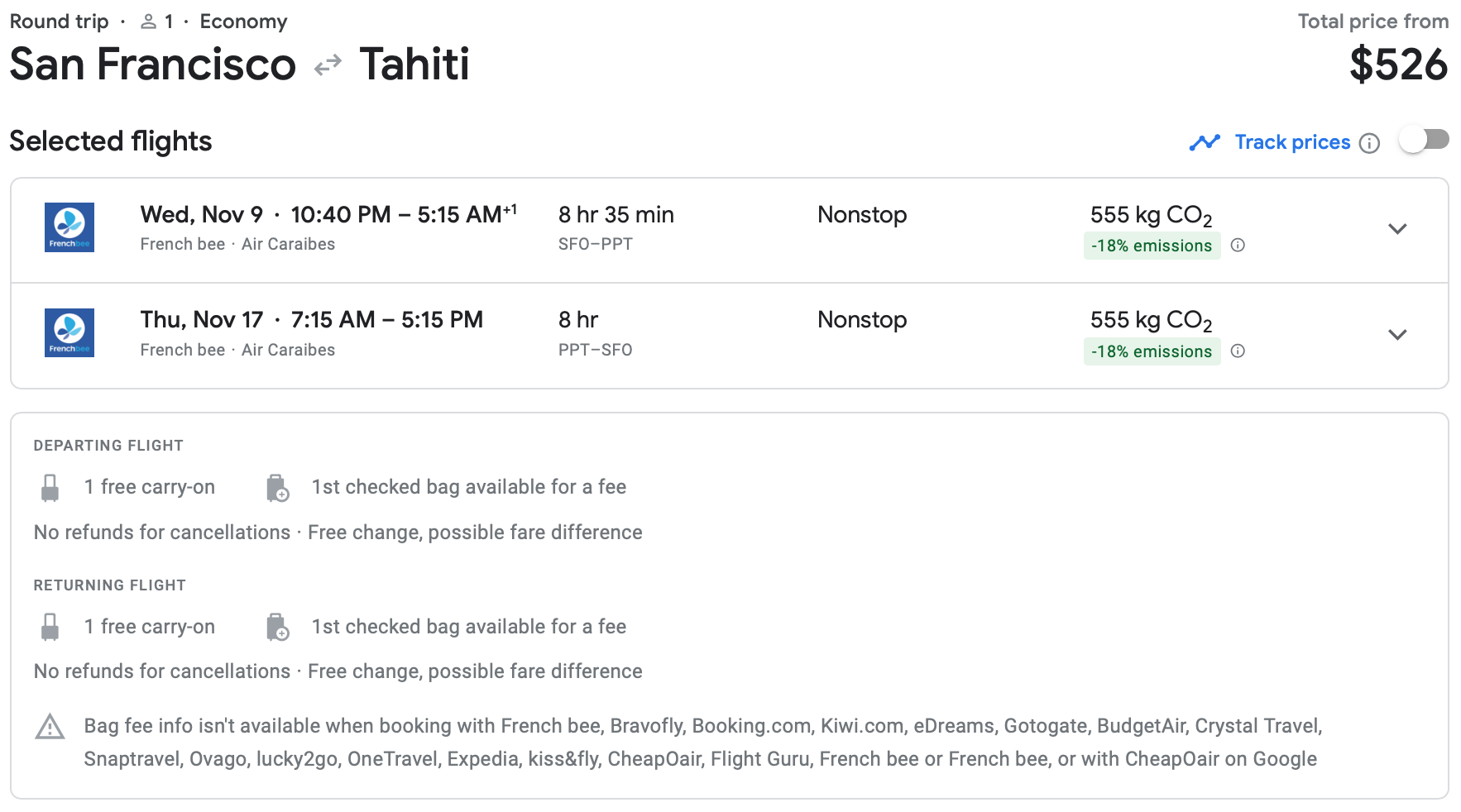
Task: Click the departing flight carry-on bag icon
Action: 50,488
